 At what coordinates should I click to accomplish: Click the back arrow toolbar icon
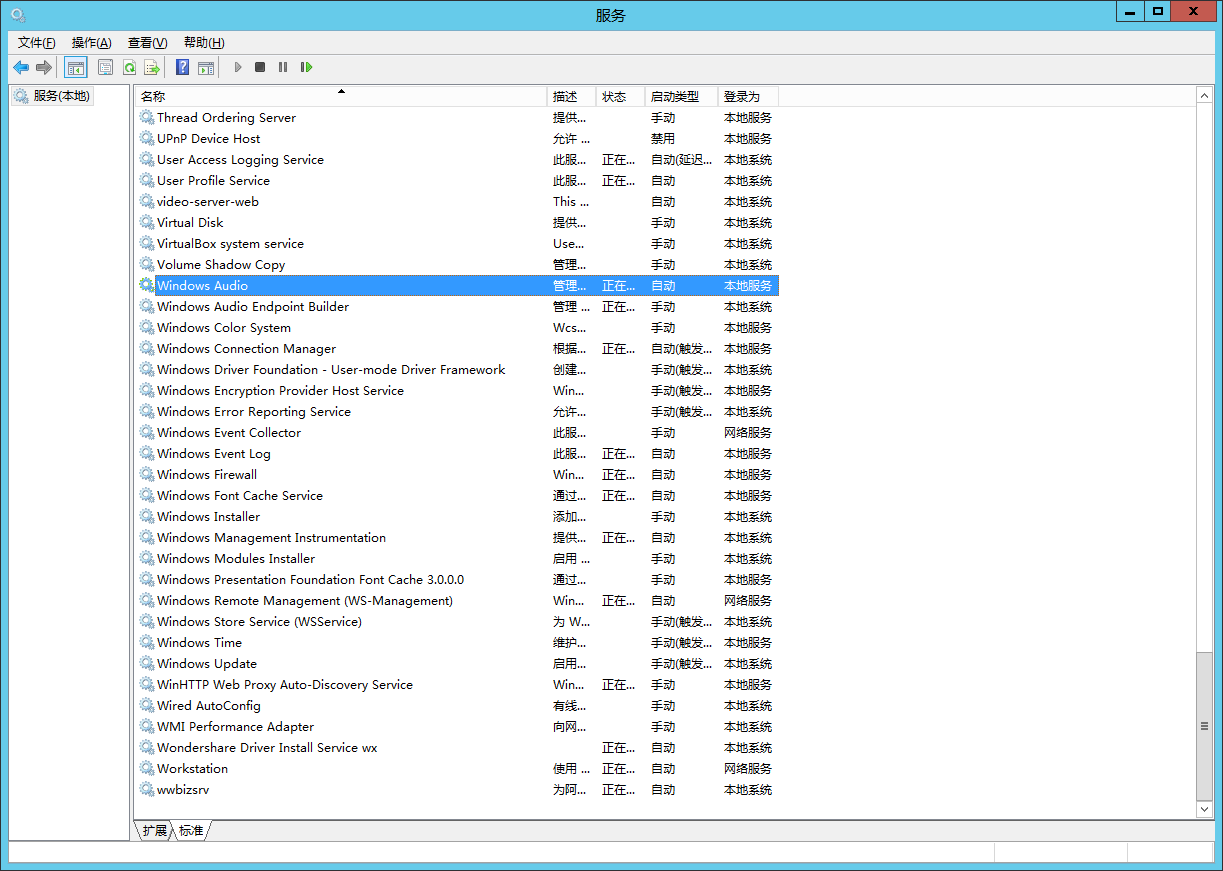pyautogui.click(x=21, y=67)
